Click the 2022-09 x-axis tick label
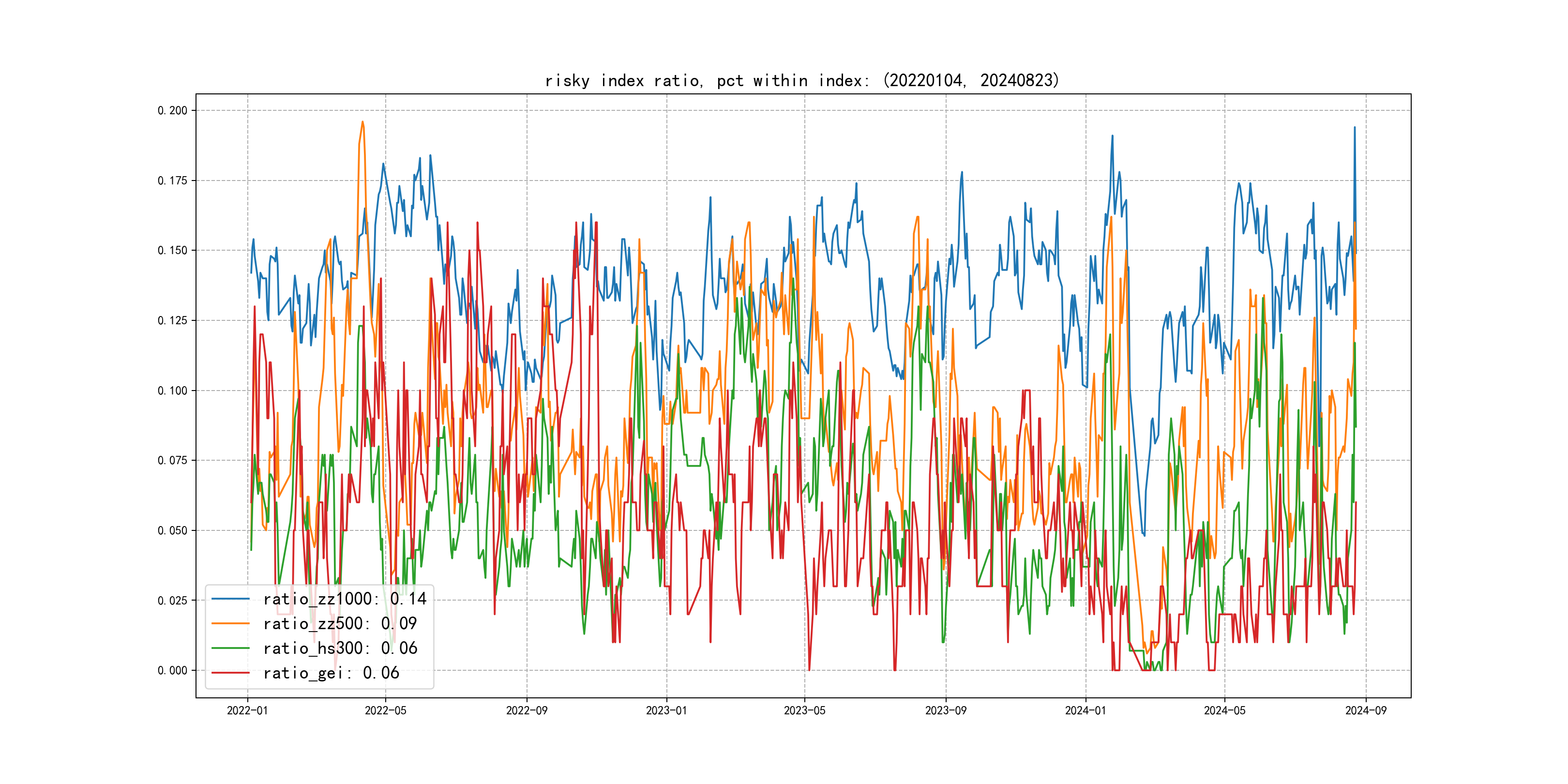Screen dimensions: 1568x784 527,710
